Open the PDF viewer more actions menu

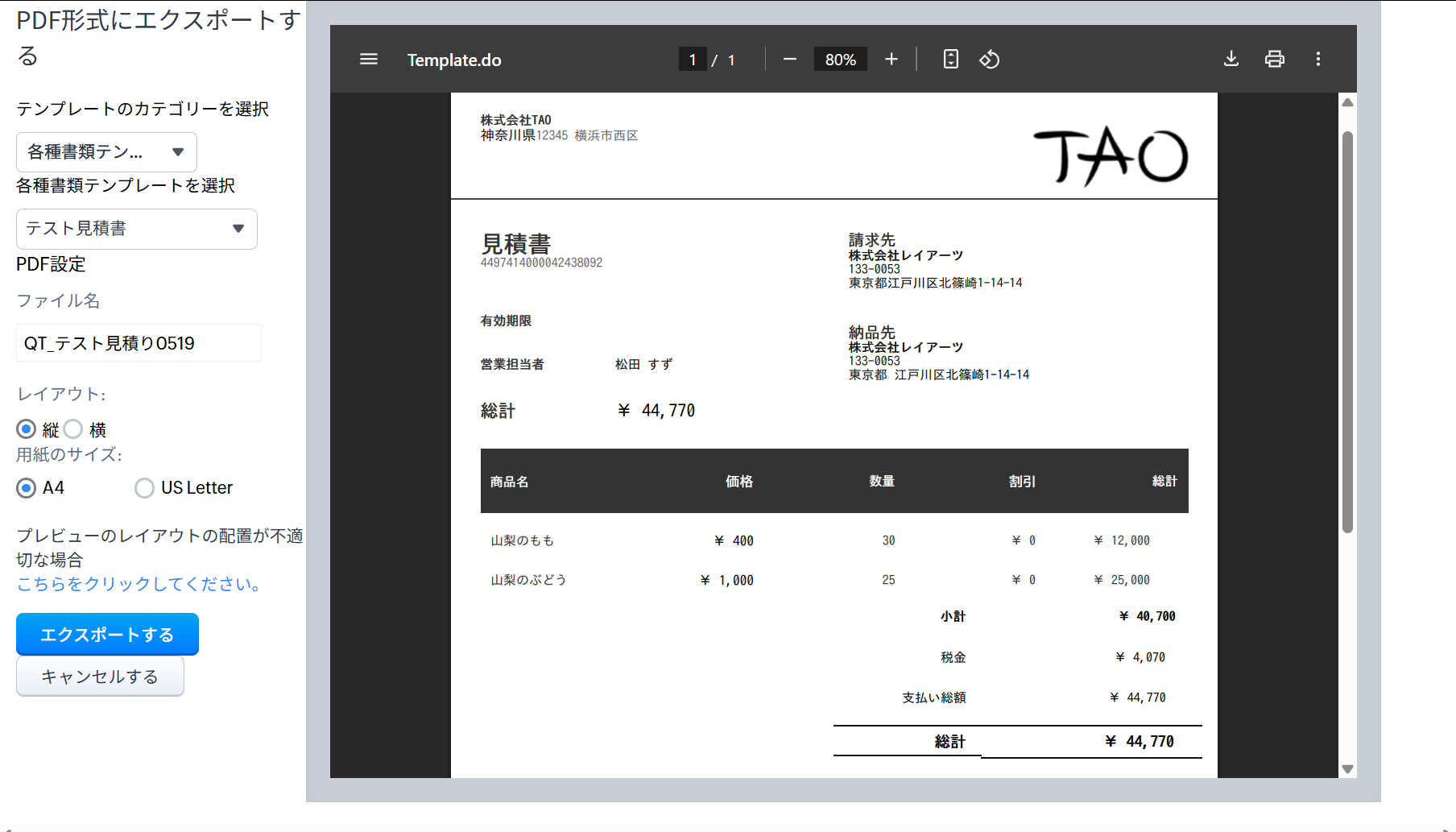click(1317, 60)
